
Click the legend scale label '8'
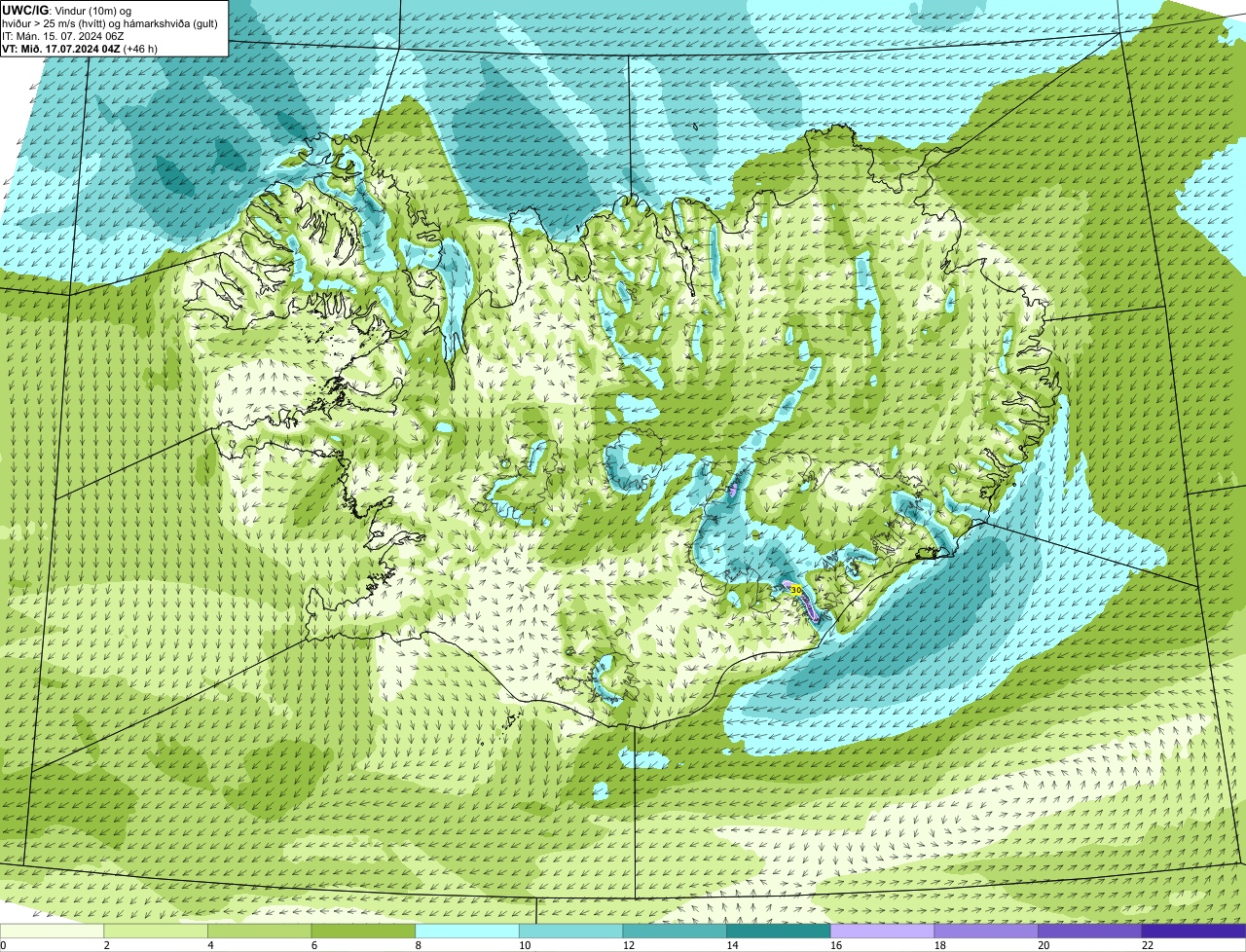[x=418, y=945]
